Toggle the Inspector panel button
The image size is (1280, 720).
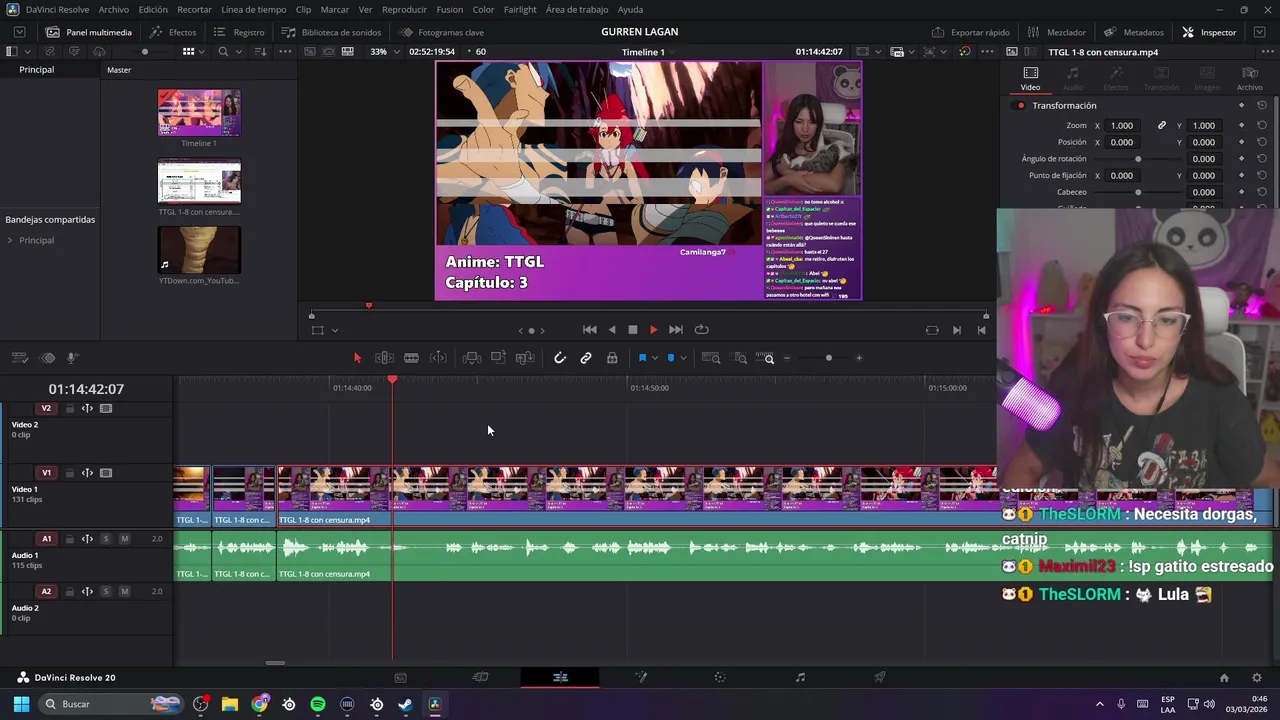(1209, 32)
